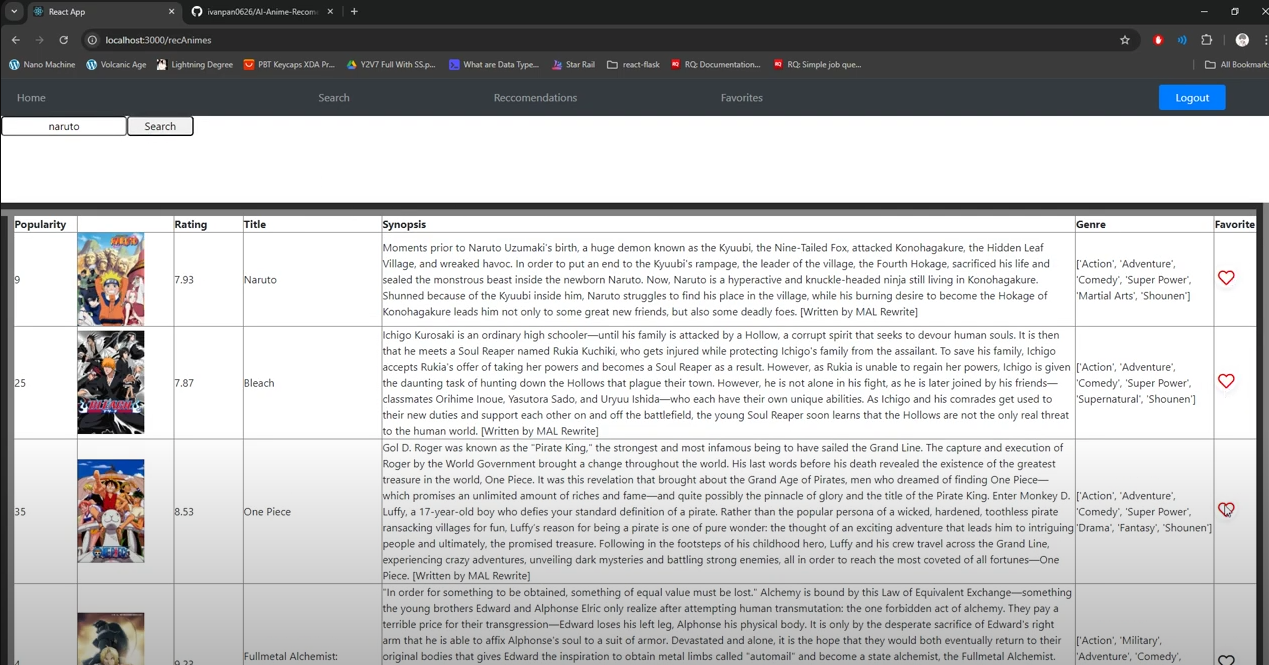Open RQ: Simple job queue bookmark
The image size is (1269, 665).
click(x=817, y=64)
